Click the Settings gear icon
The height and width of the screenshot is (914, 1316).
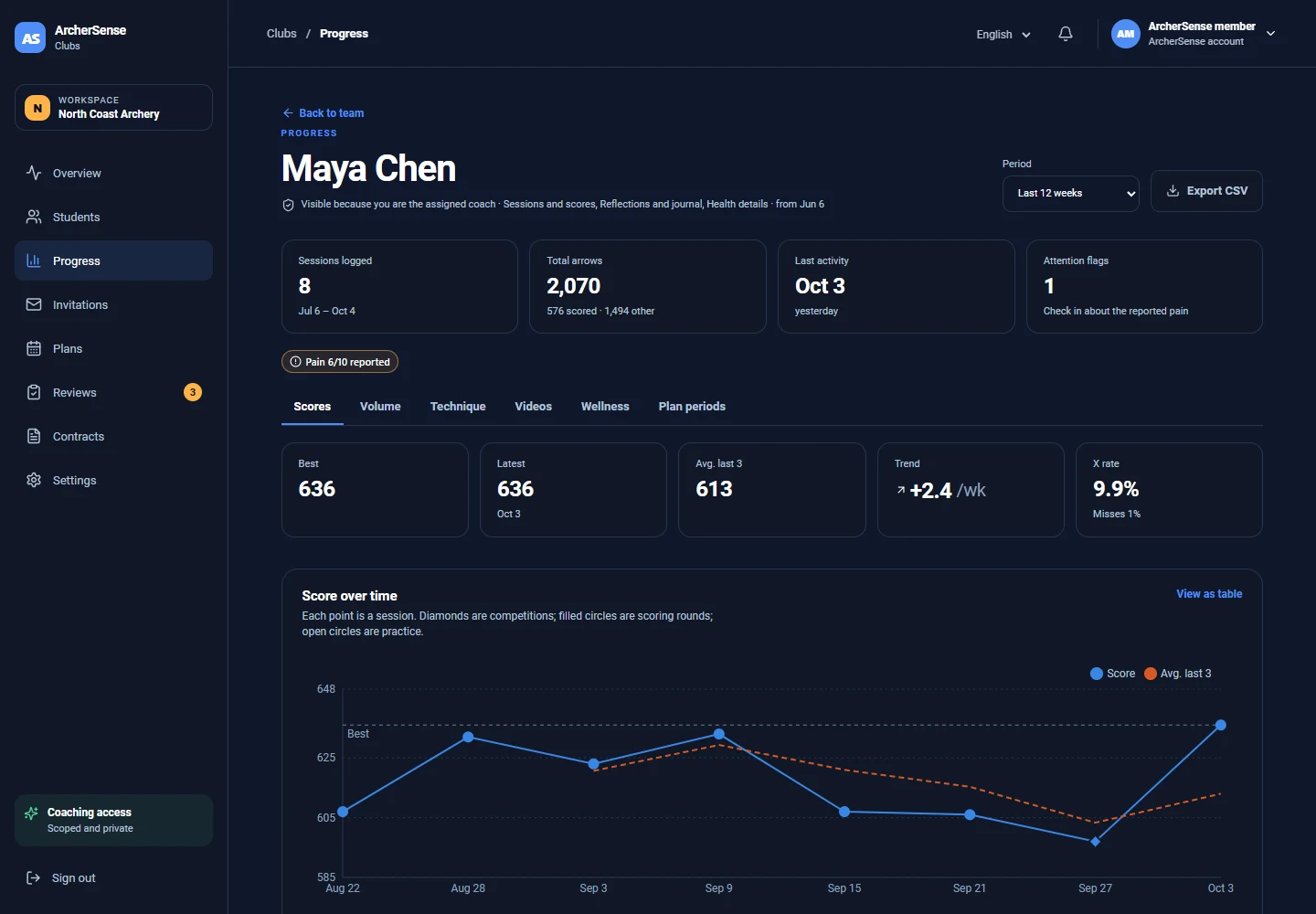point(34,480)
